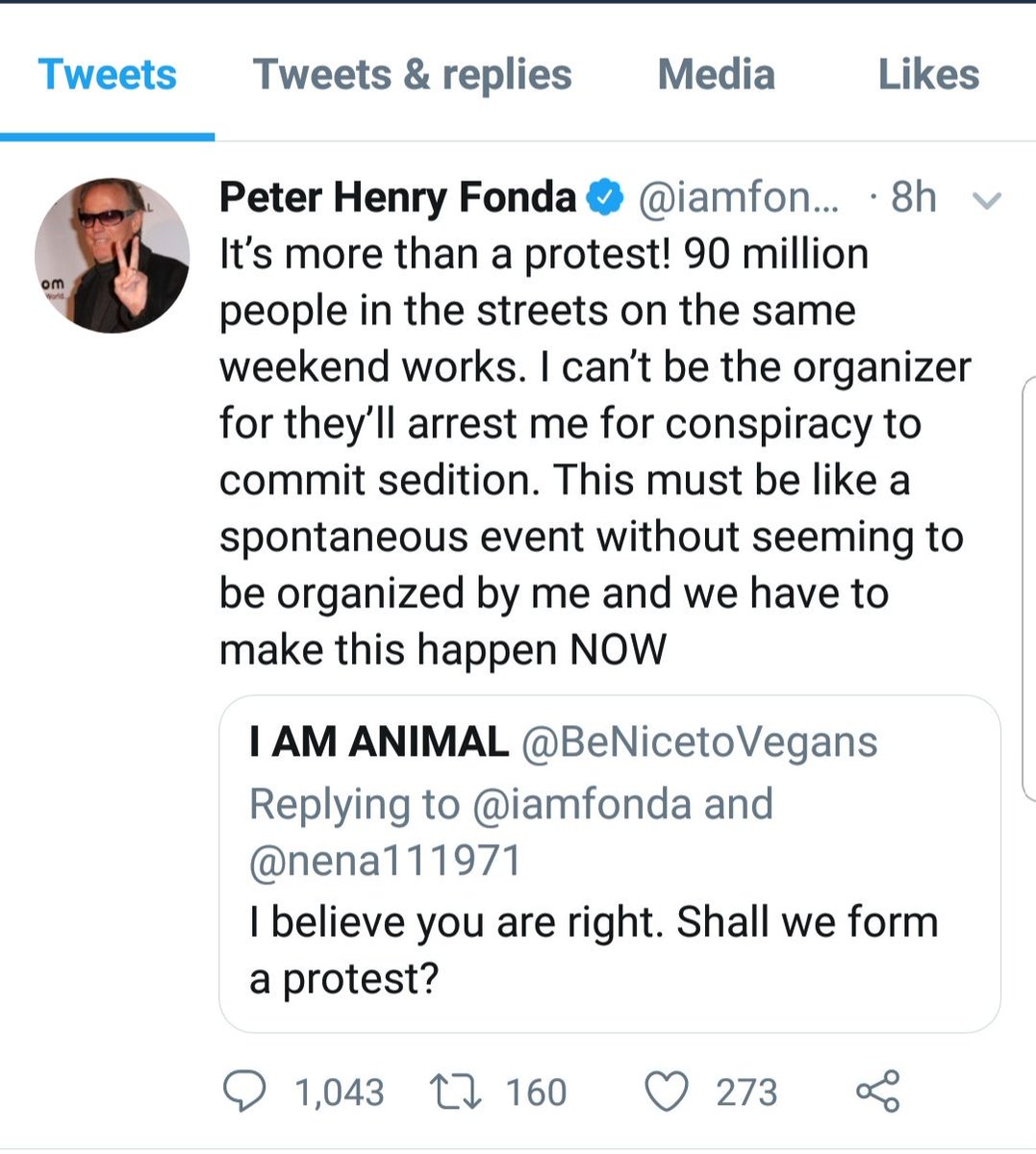Image resolution: width=1036 pixels, height=1154 pixels.
Task: Reply to Peter Henry Fonda's tweet
Action: coord(245,1091)
